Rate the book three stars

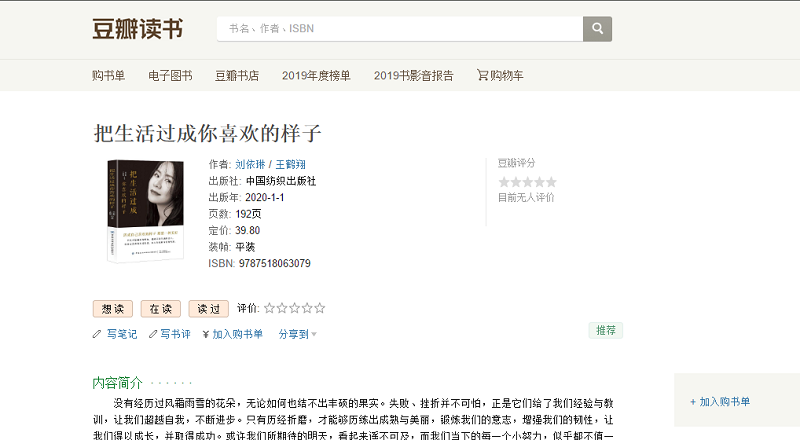pyautogui.click(x=294, y=308)
